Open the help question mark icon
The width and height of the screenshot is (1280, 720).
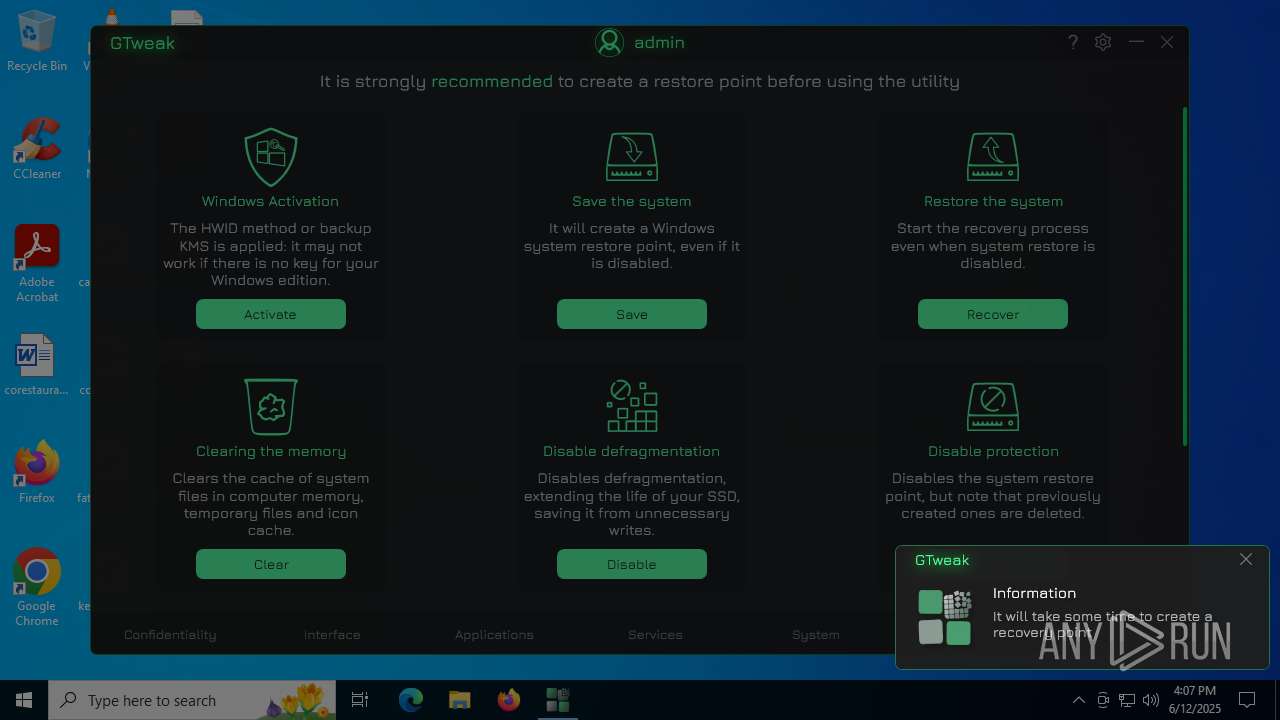1073,42
